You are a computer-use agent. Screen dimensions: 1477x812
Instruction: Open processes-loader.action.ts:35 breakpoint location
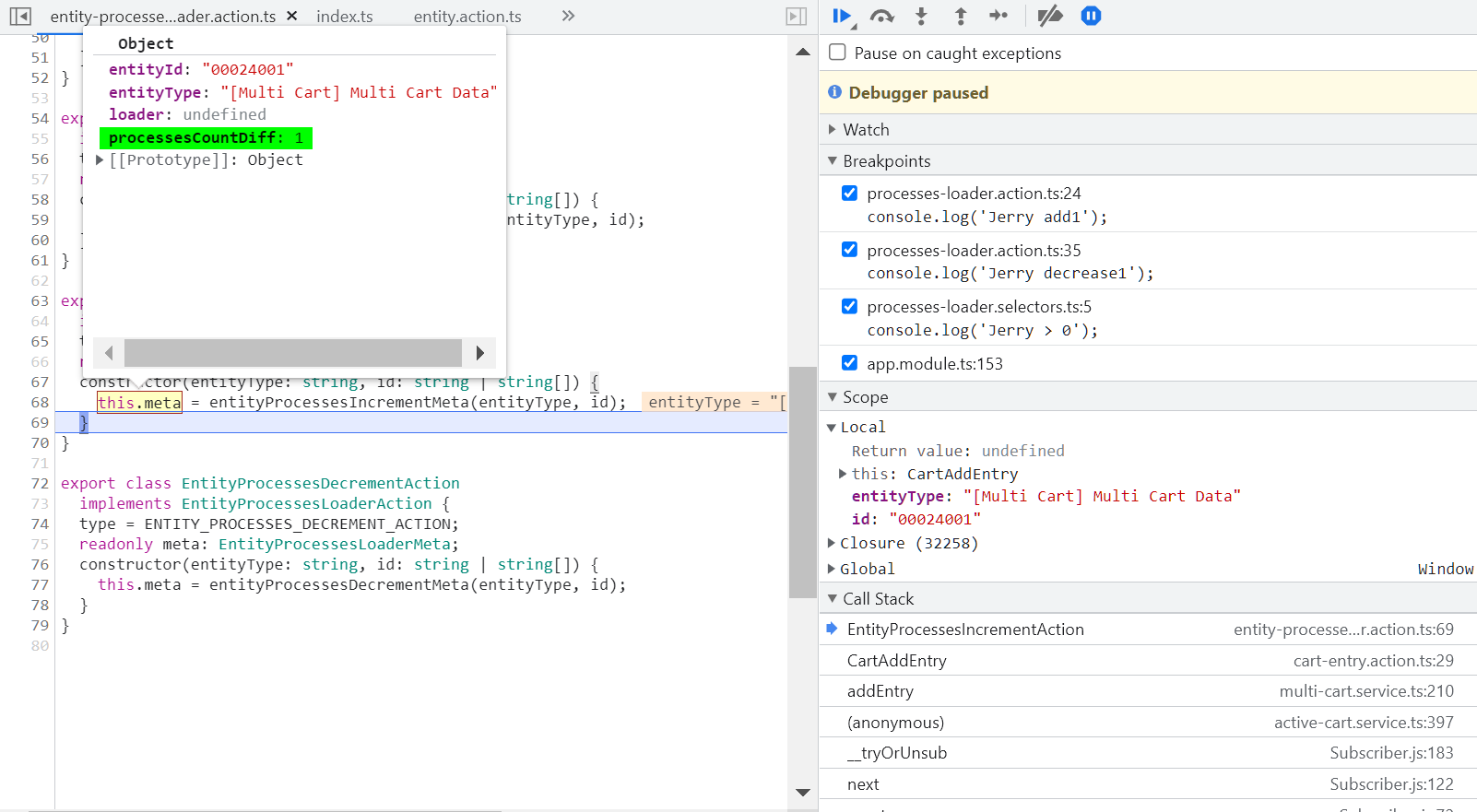[974, 251]
